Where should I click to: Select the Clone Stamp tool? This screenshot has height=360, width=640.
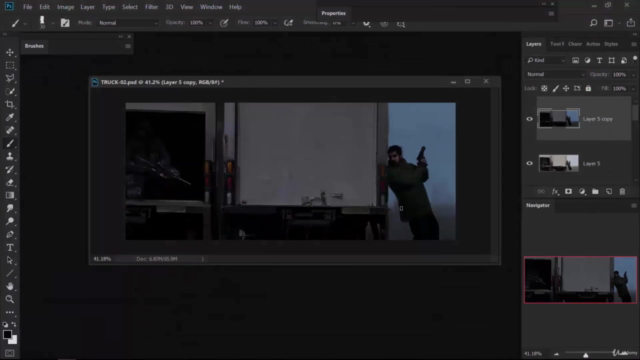(10, 156)
